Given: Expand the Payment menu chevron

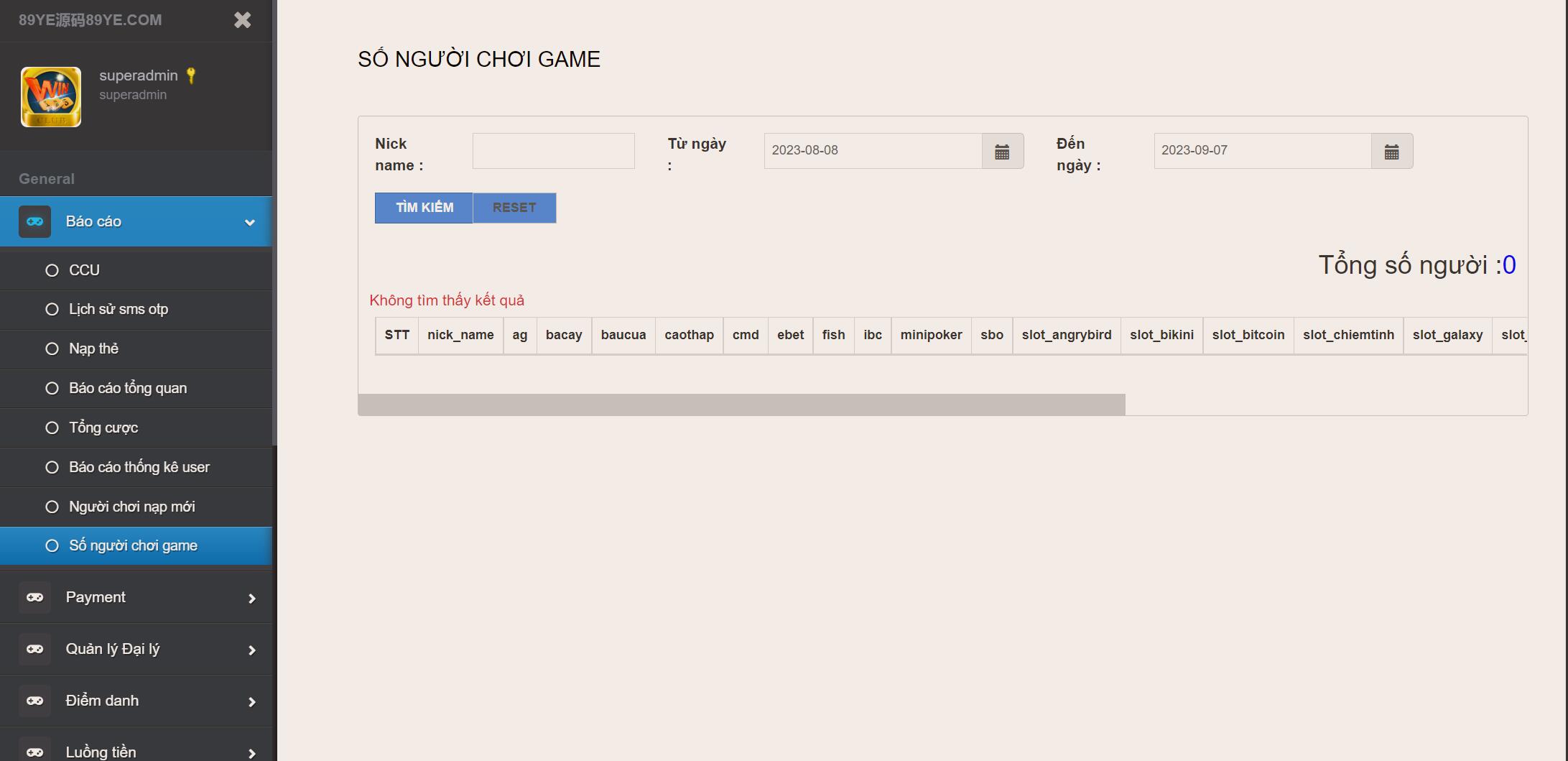Looking at the screenshot, I should 251,598.
